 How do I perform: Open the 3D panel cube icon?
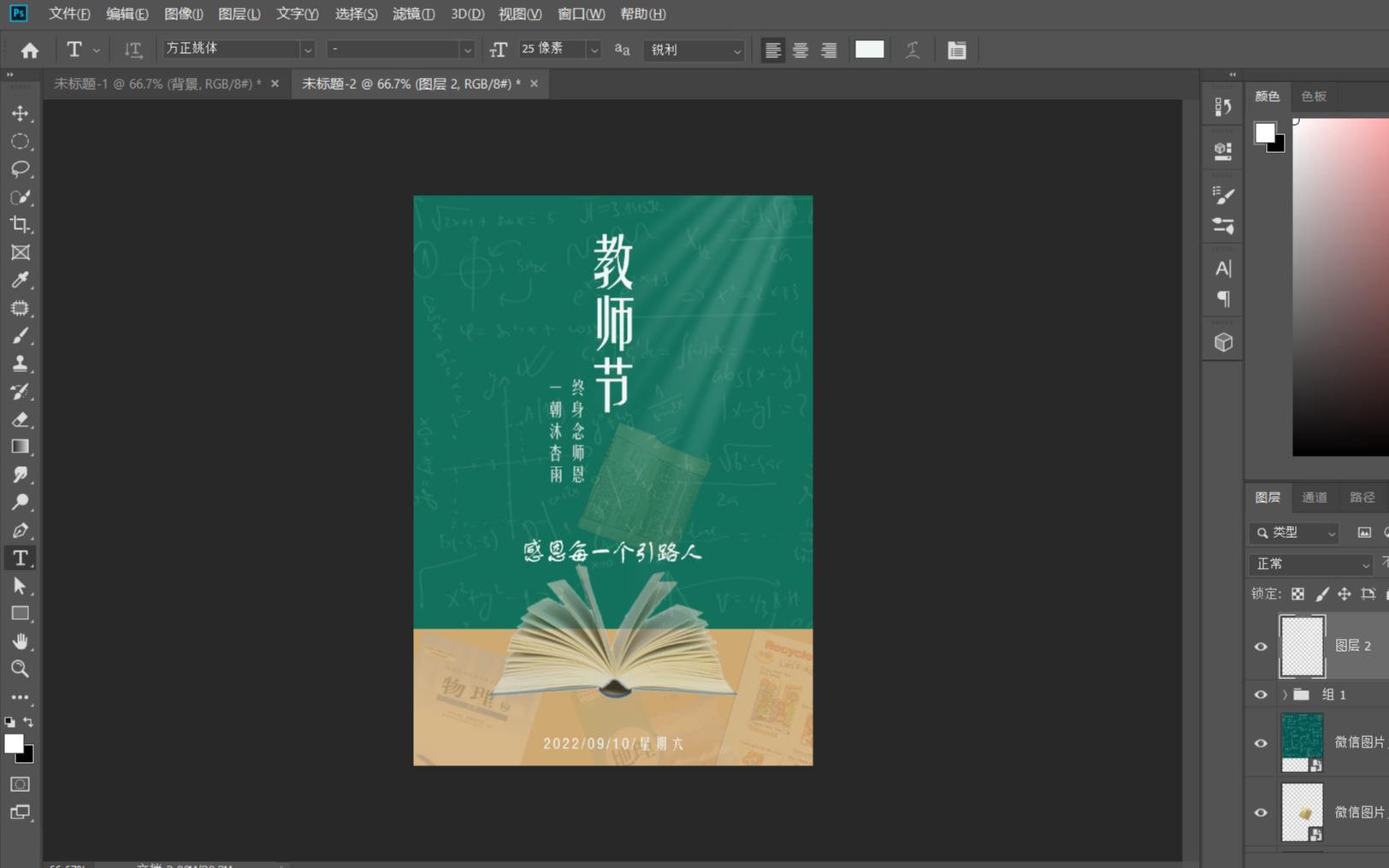[x=1223, y=342]
